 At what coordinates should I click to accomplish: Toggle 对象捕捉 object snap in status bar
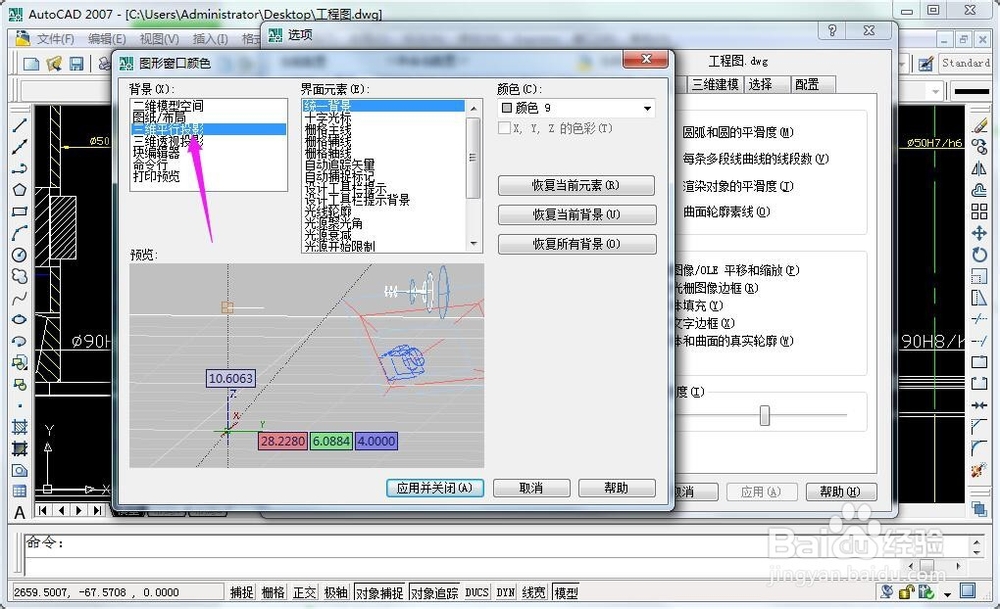(x=379, y=592)
